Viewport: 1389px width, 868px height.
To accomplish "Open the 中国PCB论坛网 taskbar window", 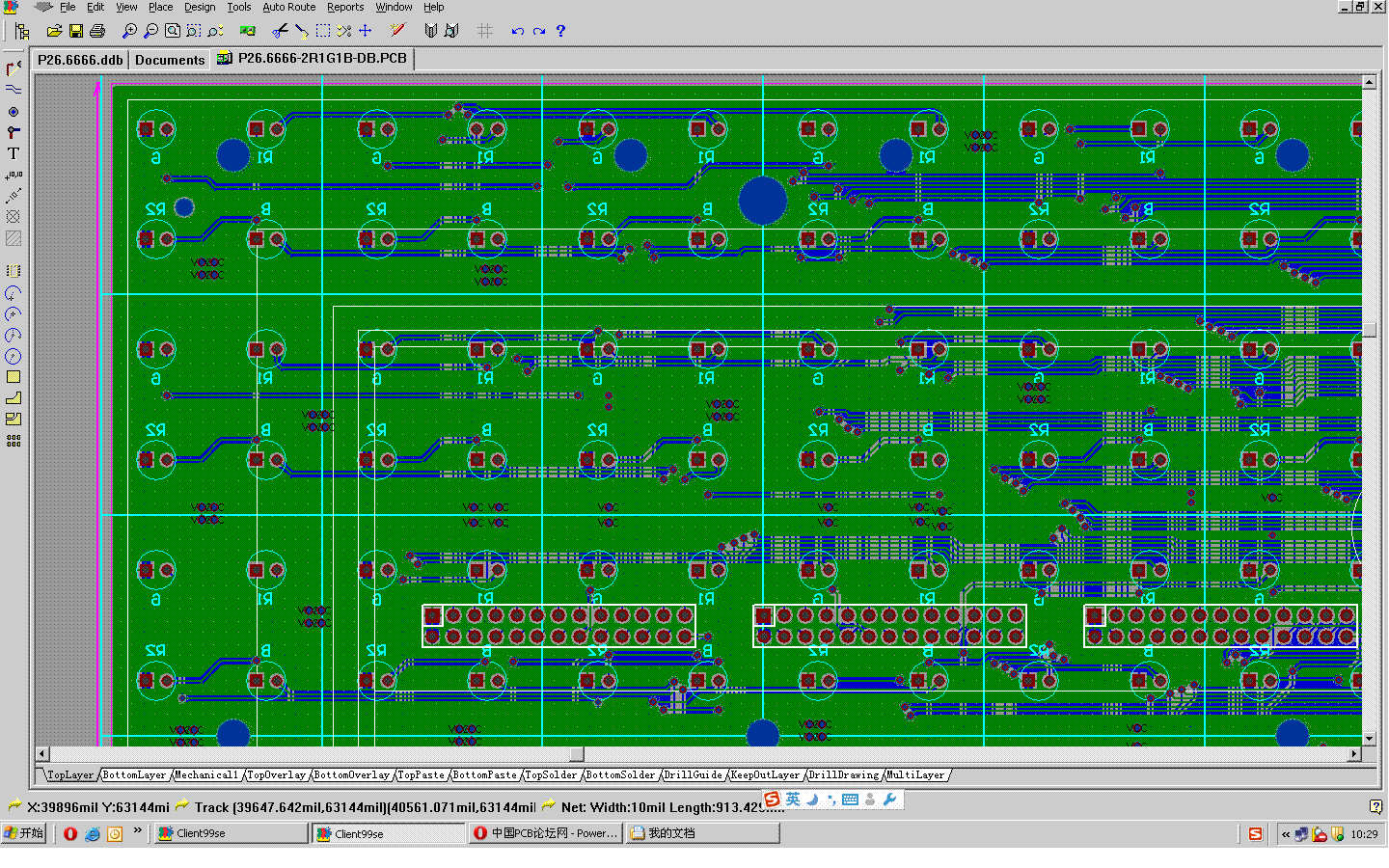I will pos(546,833).
